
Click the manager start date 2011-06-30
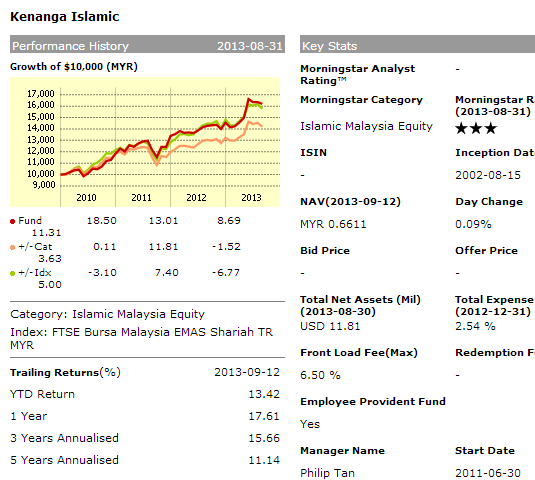pyautogui.click(x=488, y=473)
